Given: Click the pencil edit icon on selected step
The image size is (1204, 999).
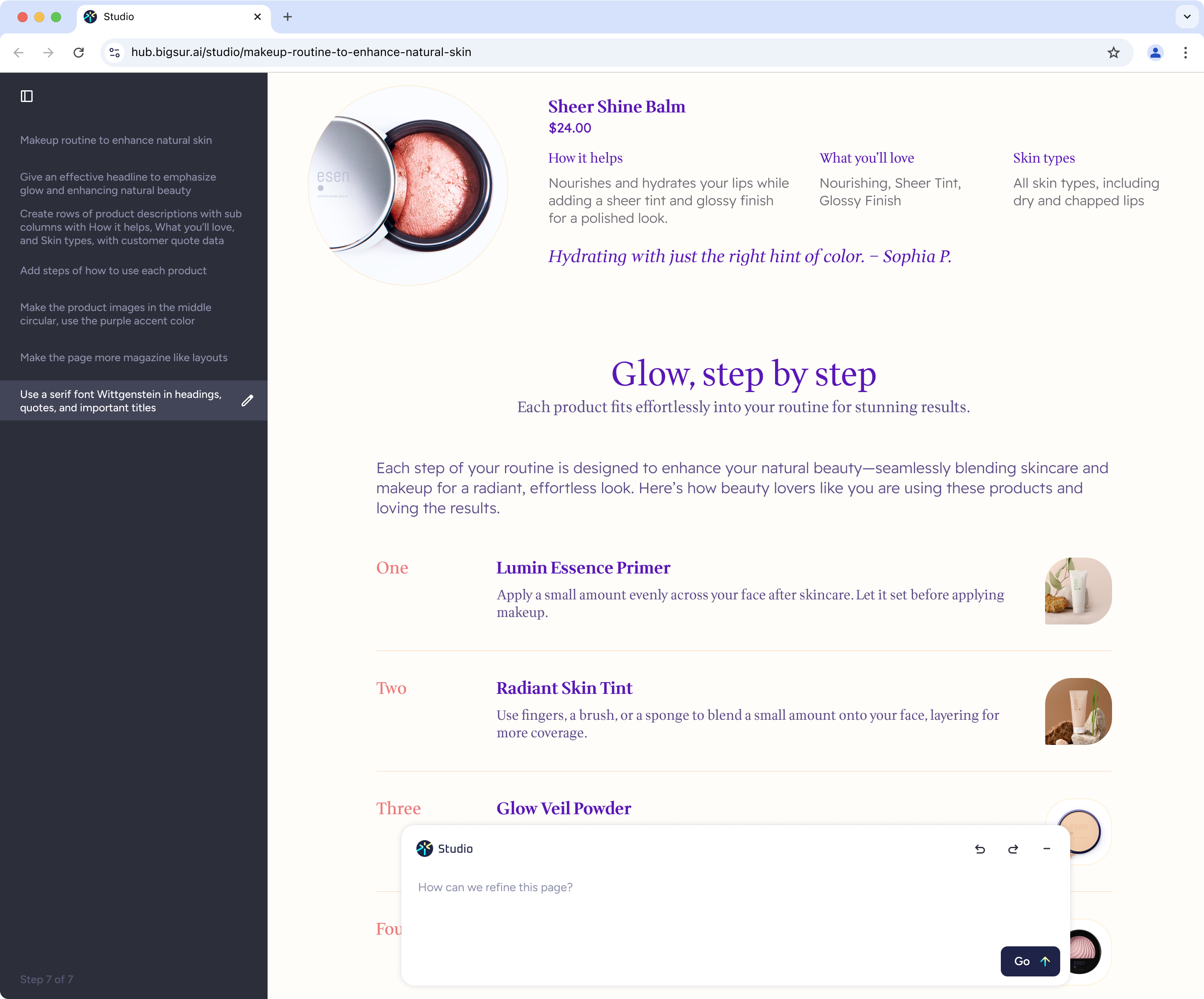Looking at the screenshot, I should (247, 400).
